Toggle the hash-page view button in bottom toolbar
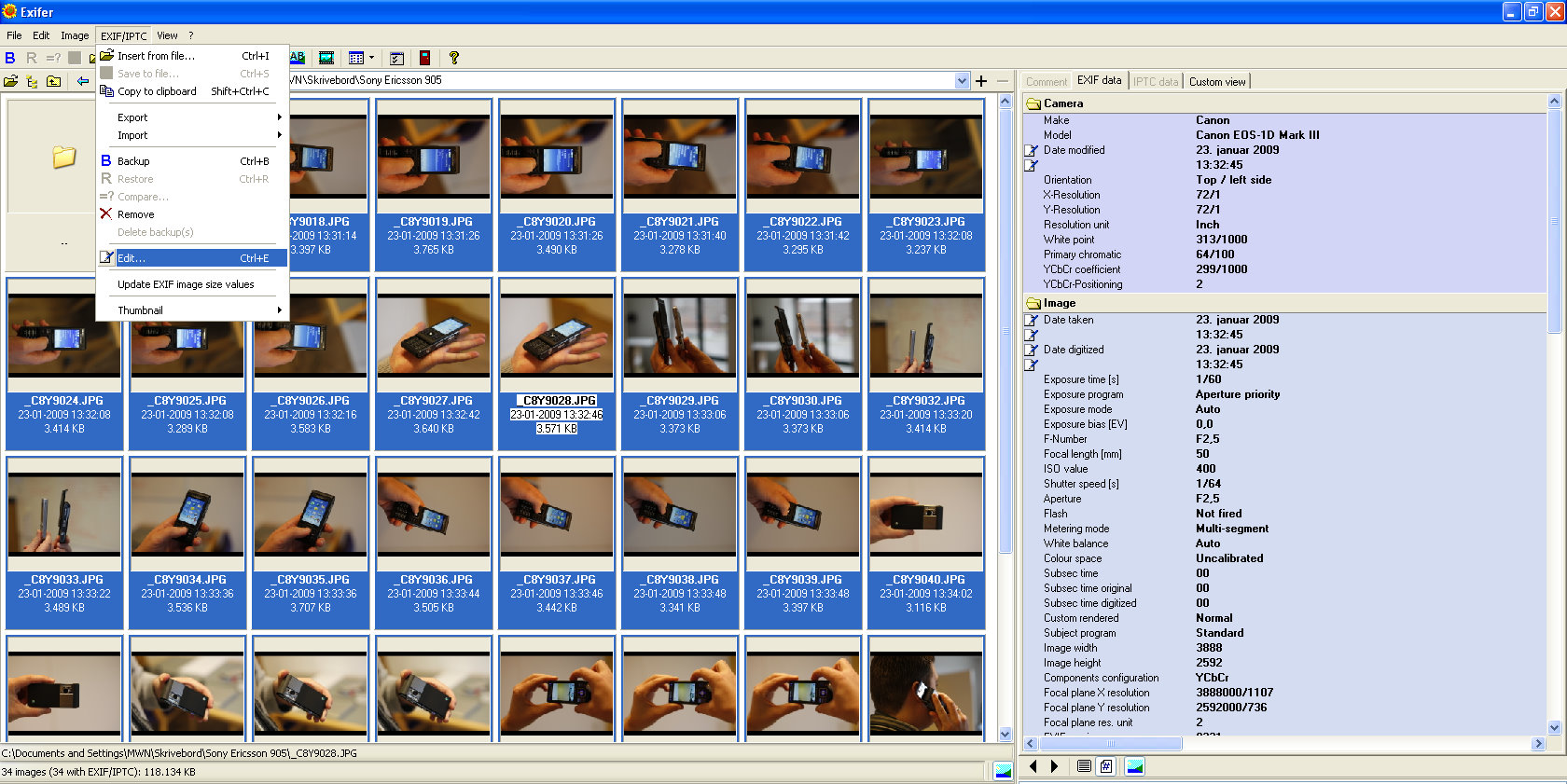Screen dimensions: 1567x784 tap(1106, 766)
